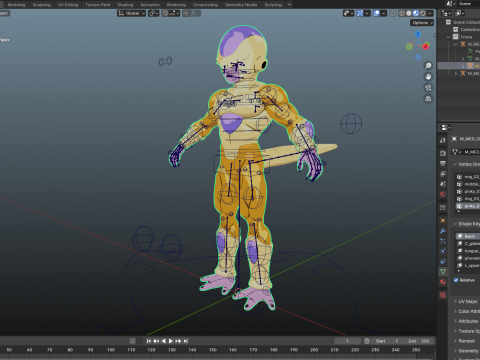Switch to rendered viewport shading

pyautogui.click(x=423, y=13)
